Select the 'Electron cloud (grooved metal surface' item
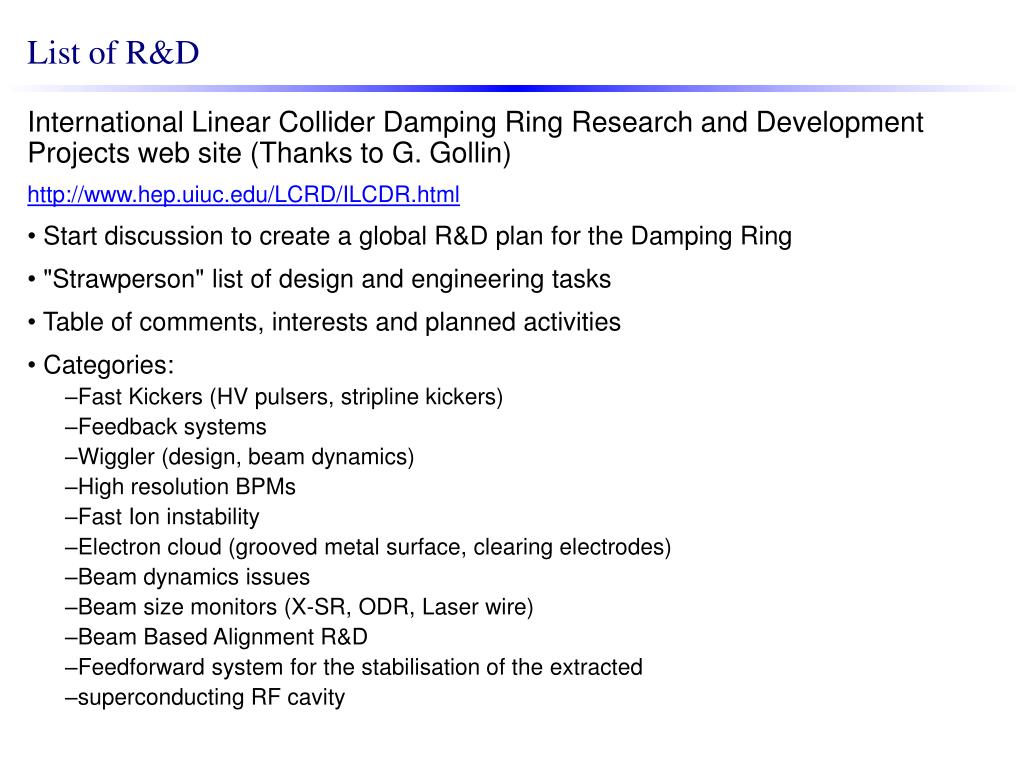Screen dimensions: 1024x768 tap(368, 547)
